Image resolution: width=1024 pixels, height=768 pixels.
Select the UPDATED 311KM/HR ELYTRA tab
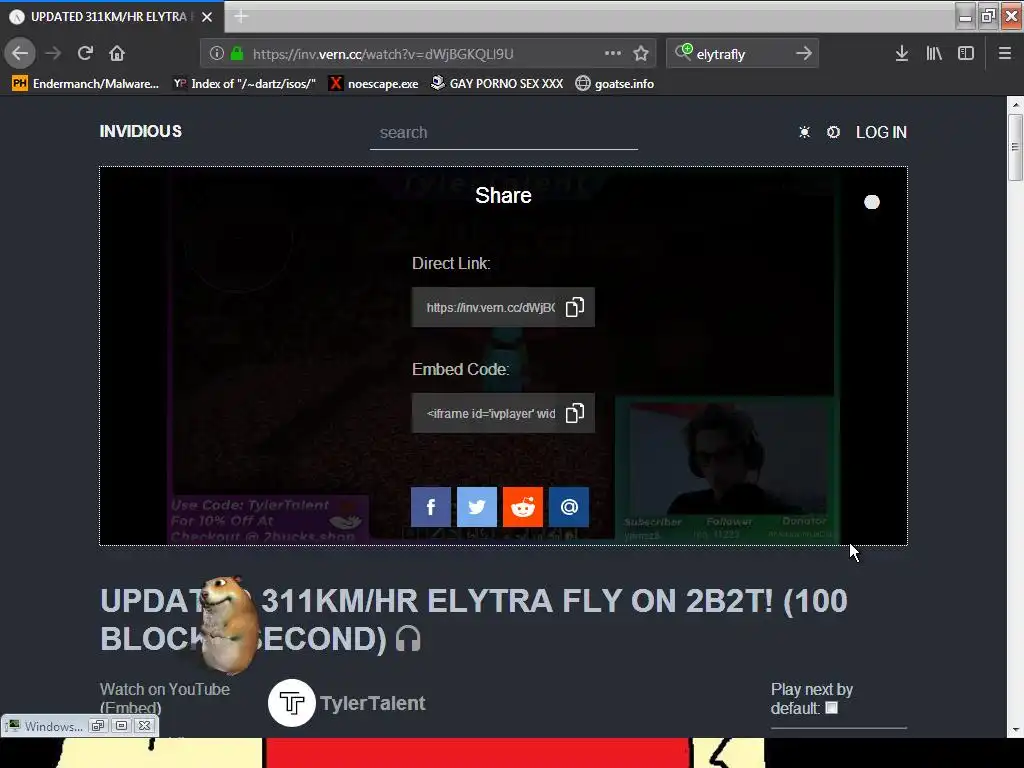tap(112, 17)
